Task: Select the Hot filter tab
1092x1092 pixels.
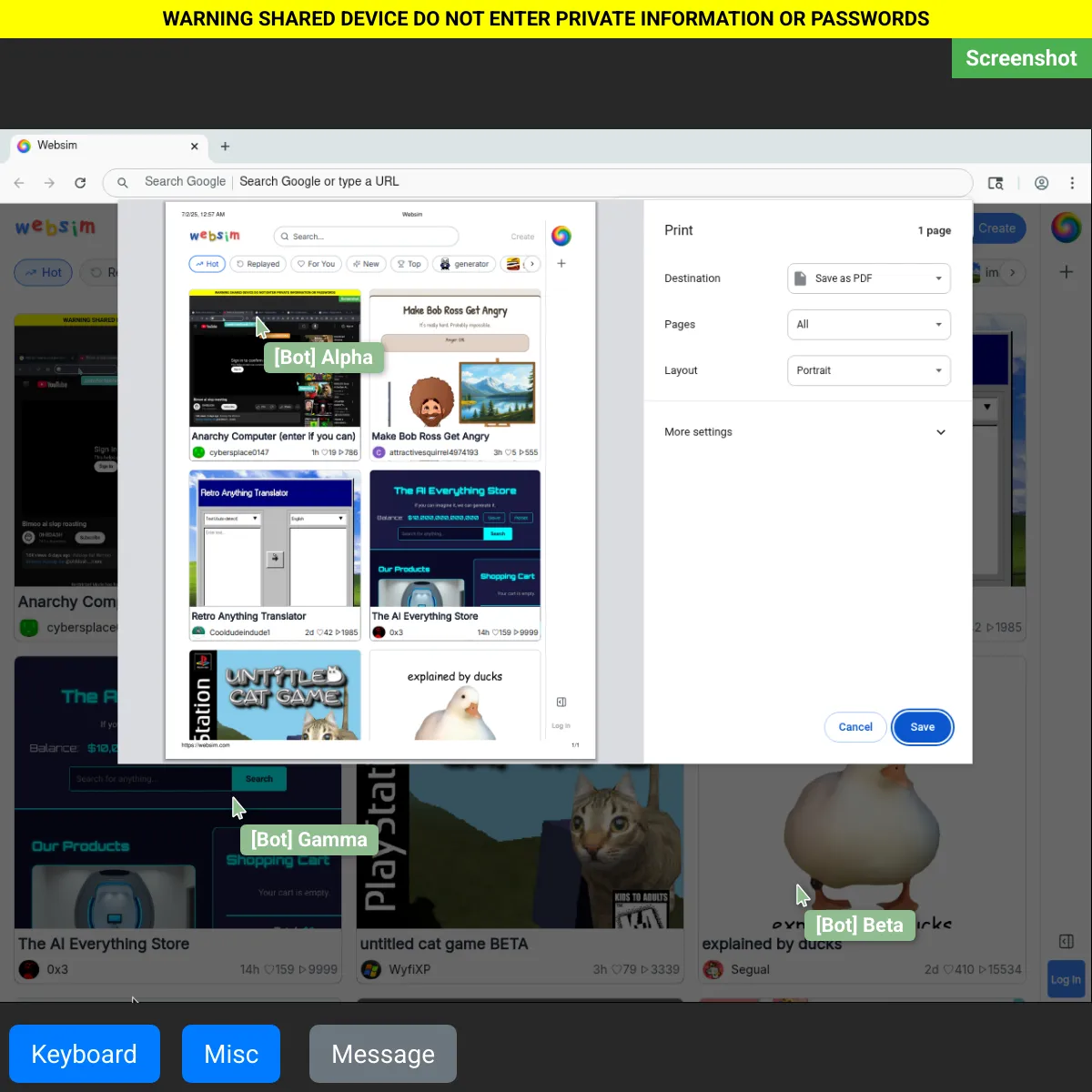Action: (43, 272)
